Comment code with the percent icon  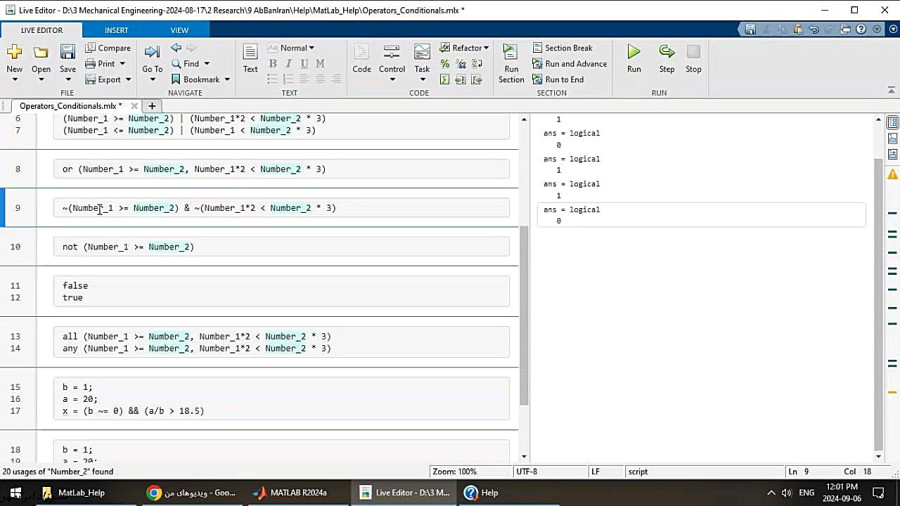[x=445, y=64]
